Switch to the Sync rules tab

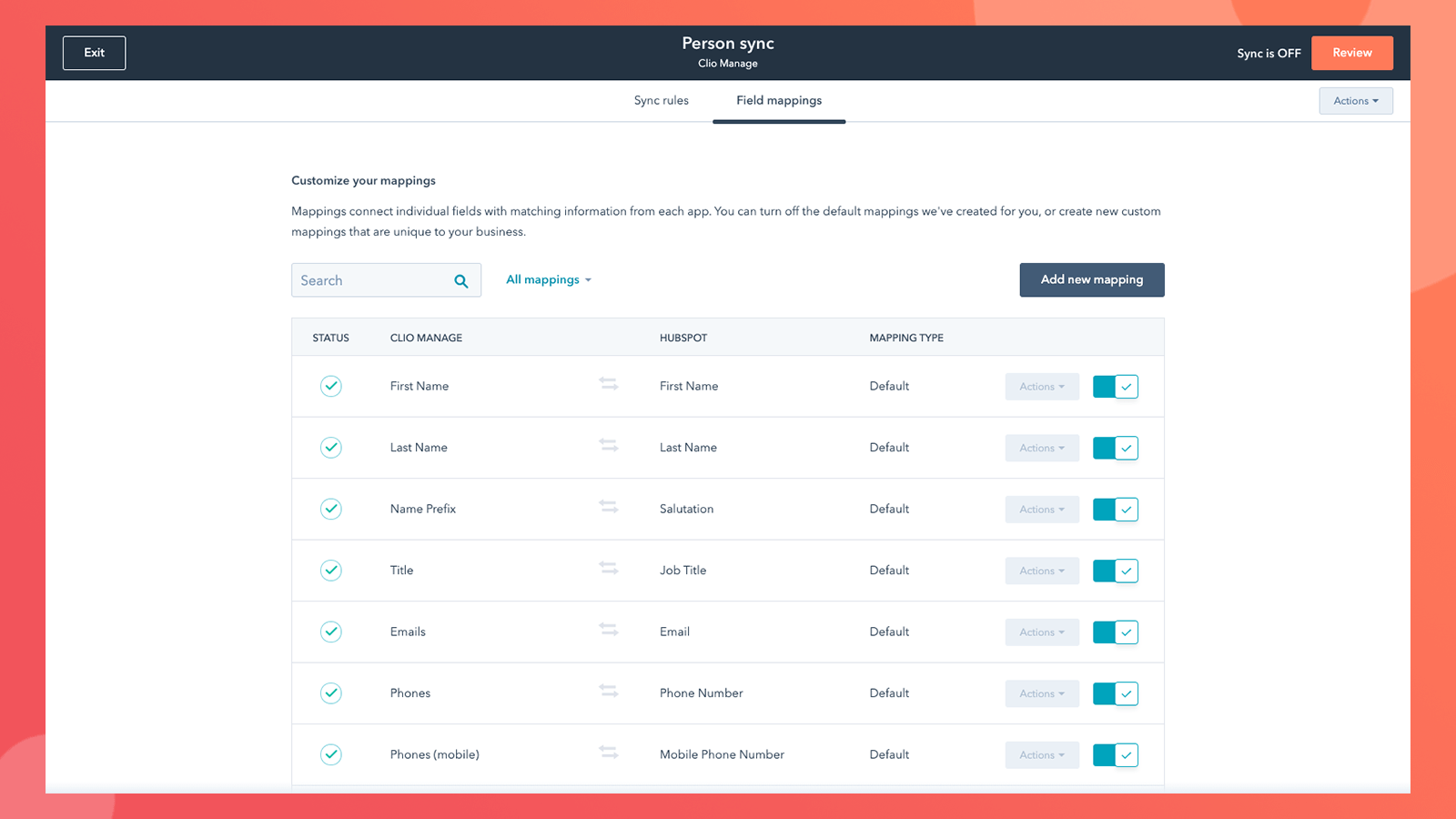click(661, 101)
